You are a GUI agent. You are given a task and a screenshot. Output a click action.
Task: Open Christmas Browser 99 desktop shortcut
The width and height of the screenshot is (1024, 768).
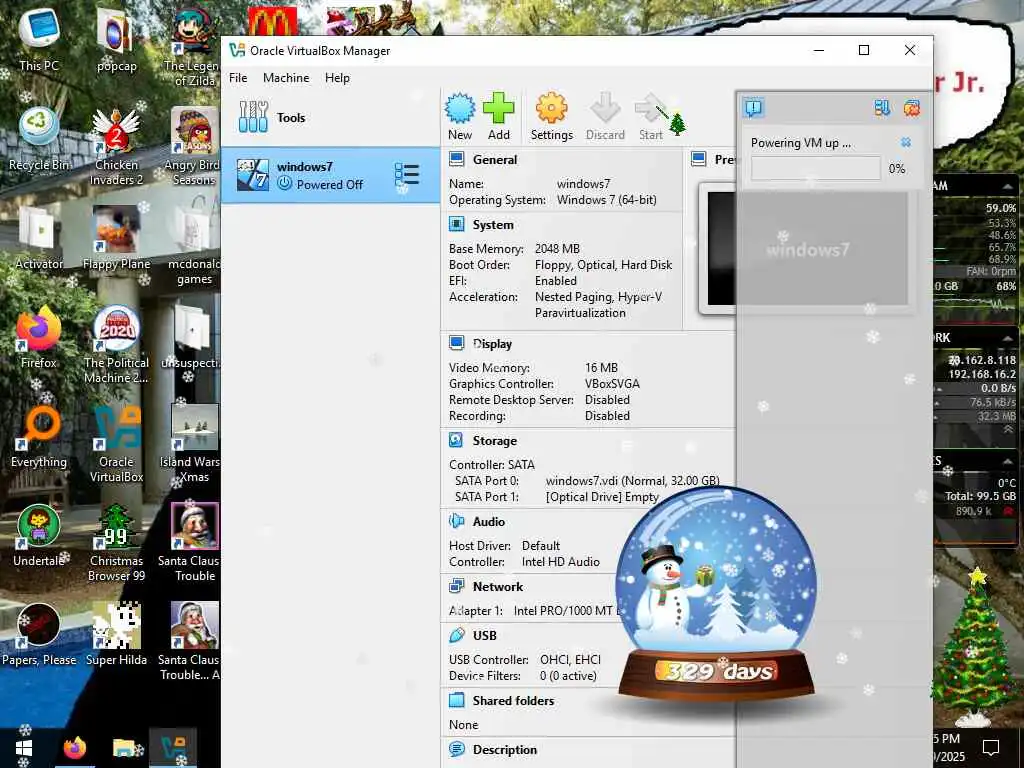point(116,543)
